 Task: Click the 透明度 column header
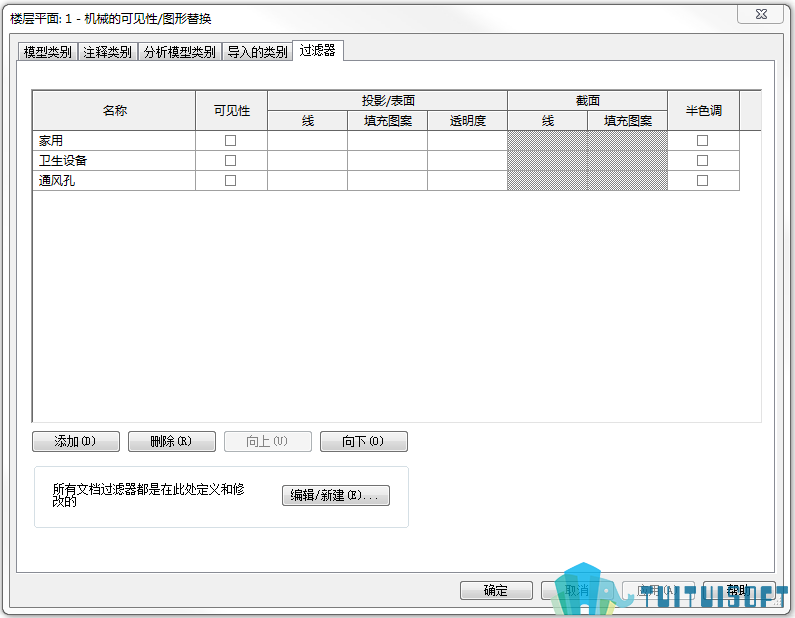pyautogui.click(x=467, y=121)
